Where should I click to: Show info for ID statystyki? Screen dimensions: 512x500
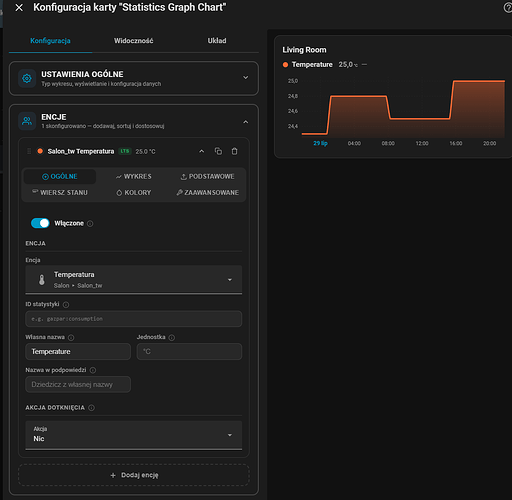[66, 305]
